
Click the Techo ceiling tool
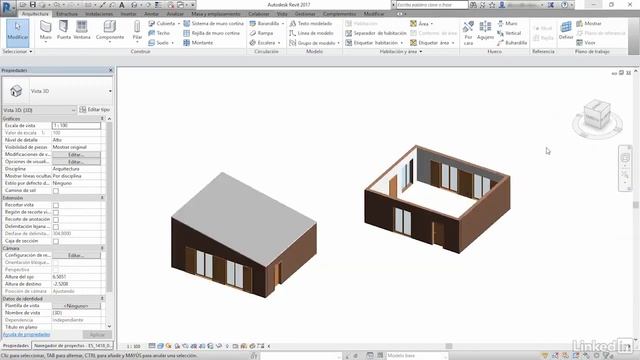pyautogui.click(x=159, y=33)
